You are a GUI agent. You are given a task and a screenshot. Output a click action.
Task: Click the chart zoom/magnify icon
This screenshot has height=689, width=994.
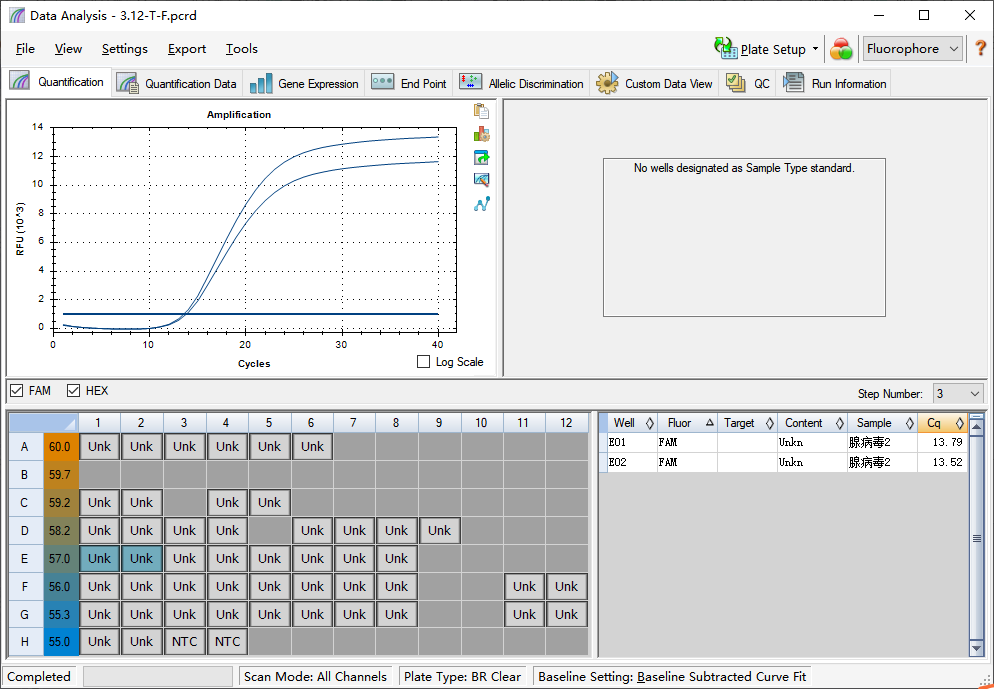[481, 179]
